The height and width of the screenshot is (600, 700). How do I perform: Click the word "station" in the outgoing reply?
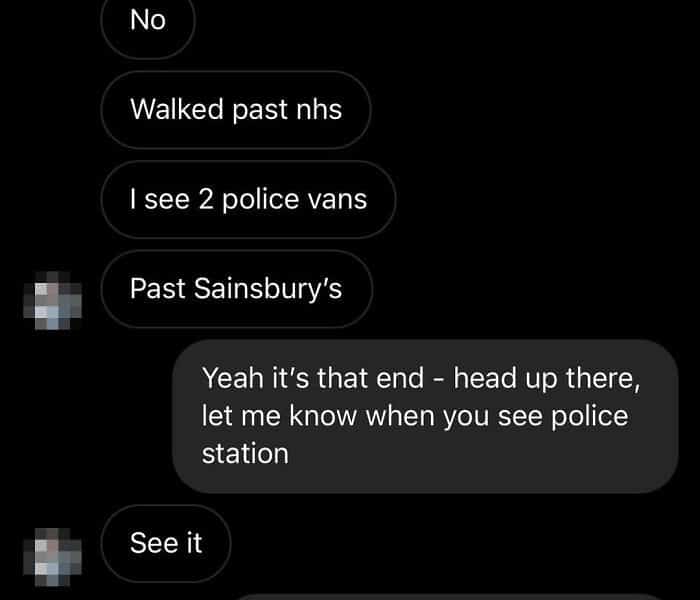[245, 454]
